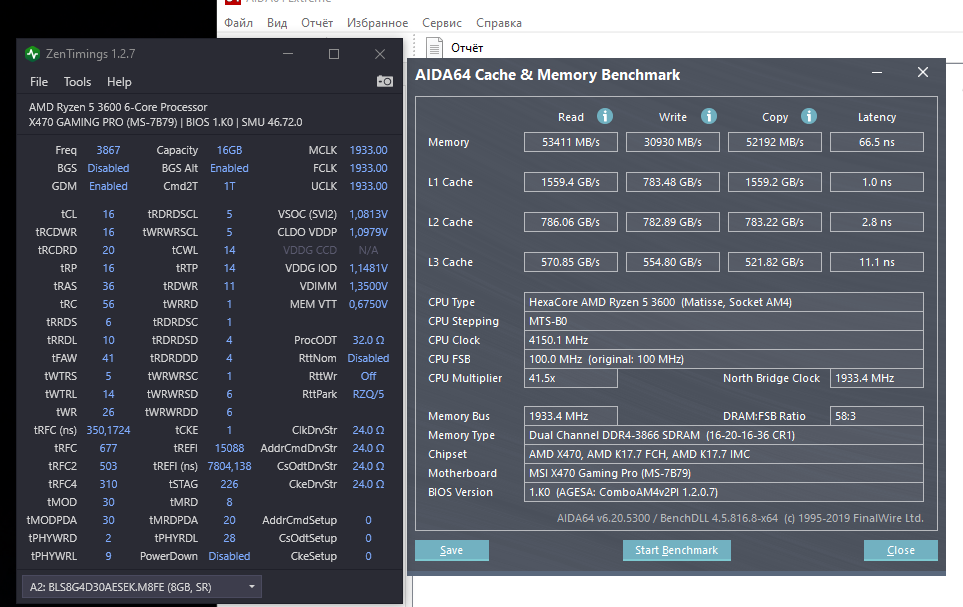Screen dimensions: 963x607
Task: Click tRCDRD value 20
Action: pyautogui.click(x=108, y=250)
